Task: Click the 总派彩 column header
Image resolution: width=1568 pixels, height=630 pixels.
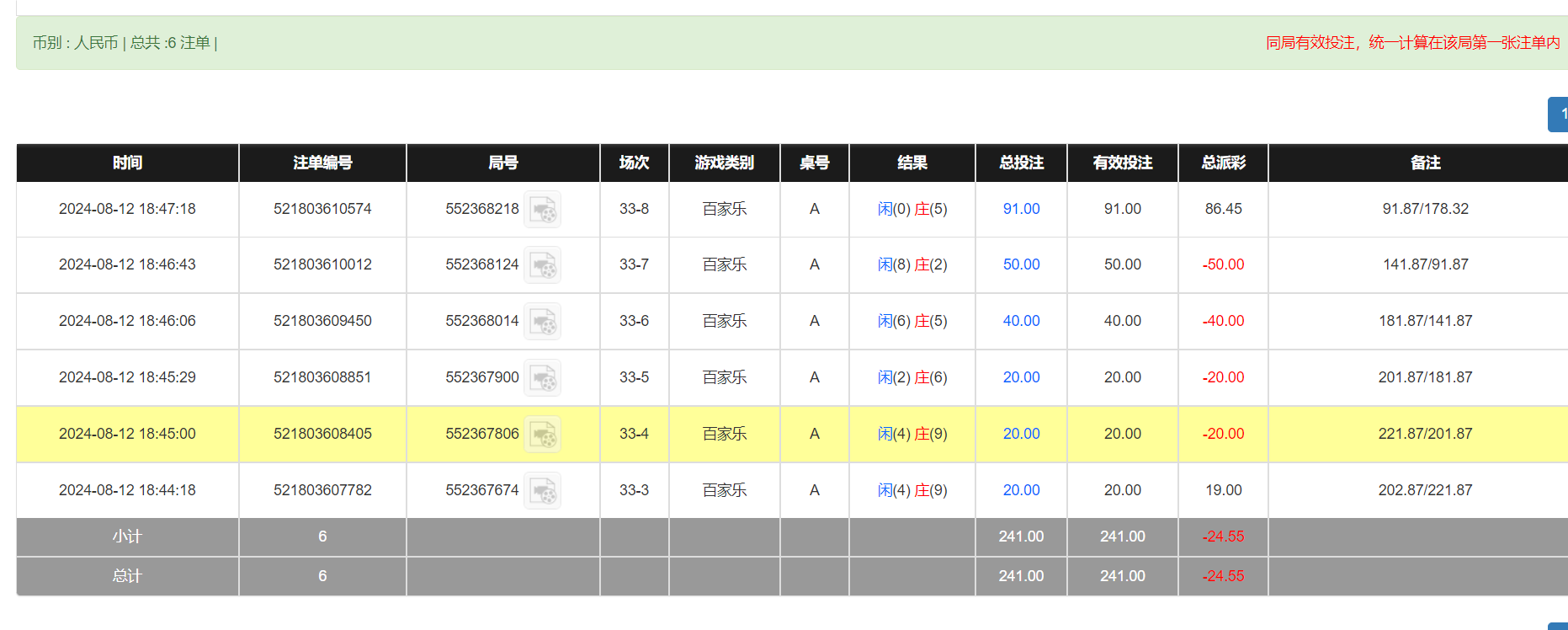Action: (x=1223, y=163)
